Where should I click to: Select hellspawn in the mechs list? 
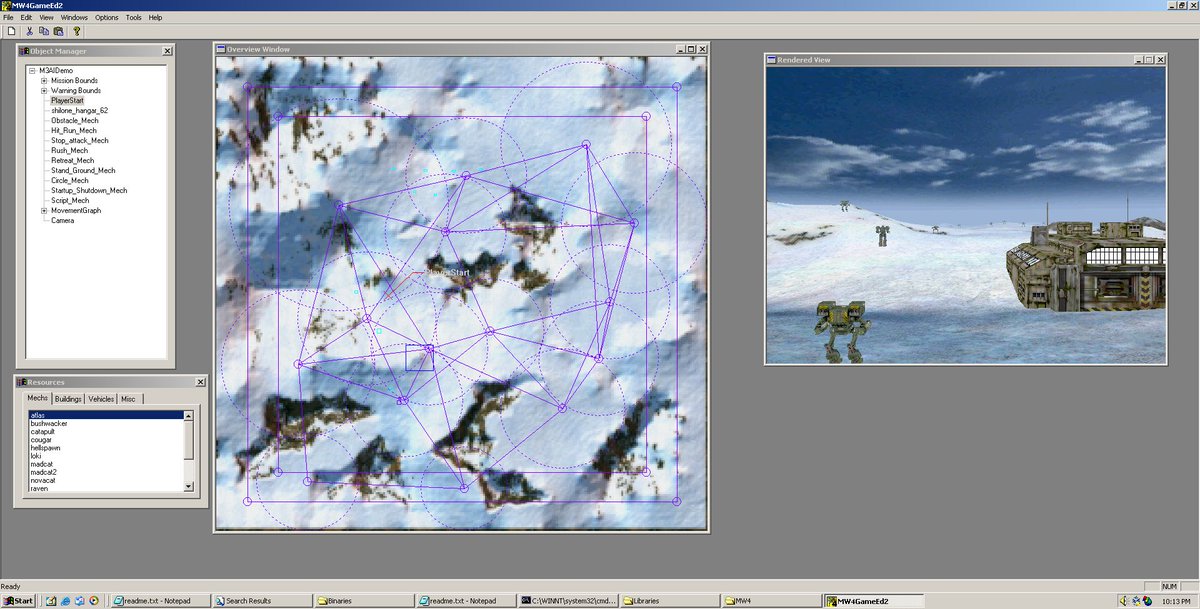[106, 447]
